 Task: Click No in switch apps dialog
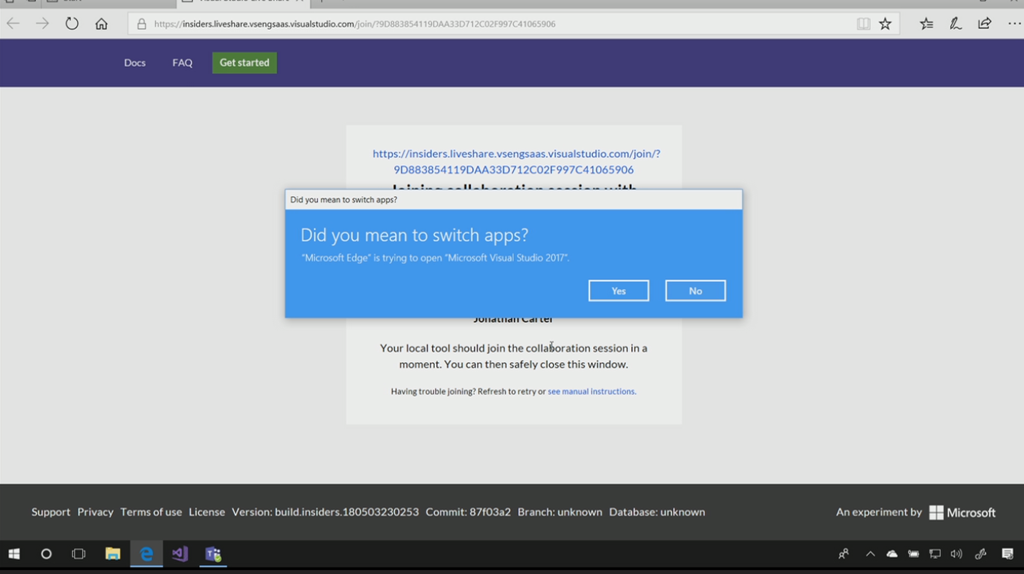point(696,291)
